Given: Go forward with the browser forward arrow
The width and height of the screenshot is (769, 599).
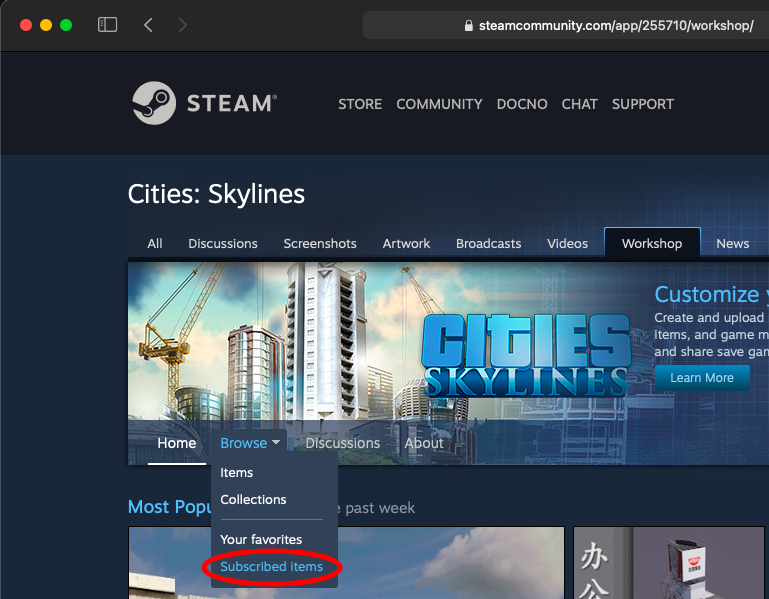Looking at the screenshot, I should (182, 25).
